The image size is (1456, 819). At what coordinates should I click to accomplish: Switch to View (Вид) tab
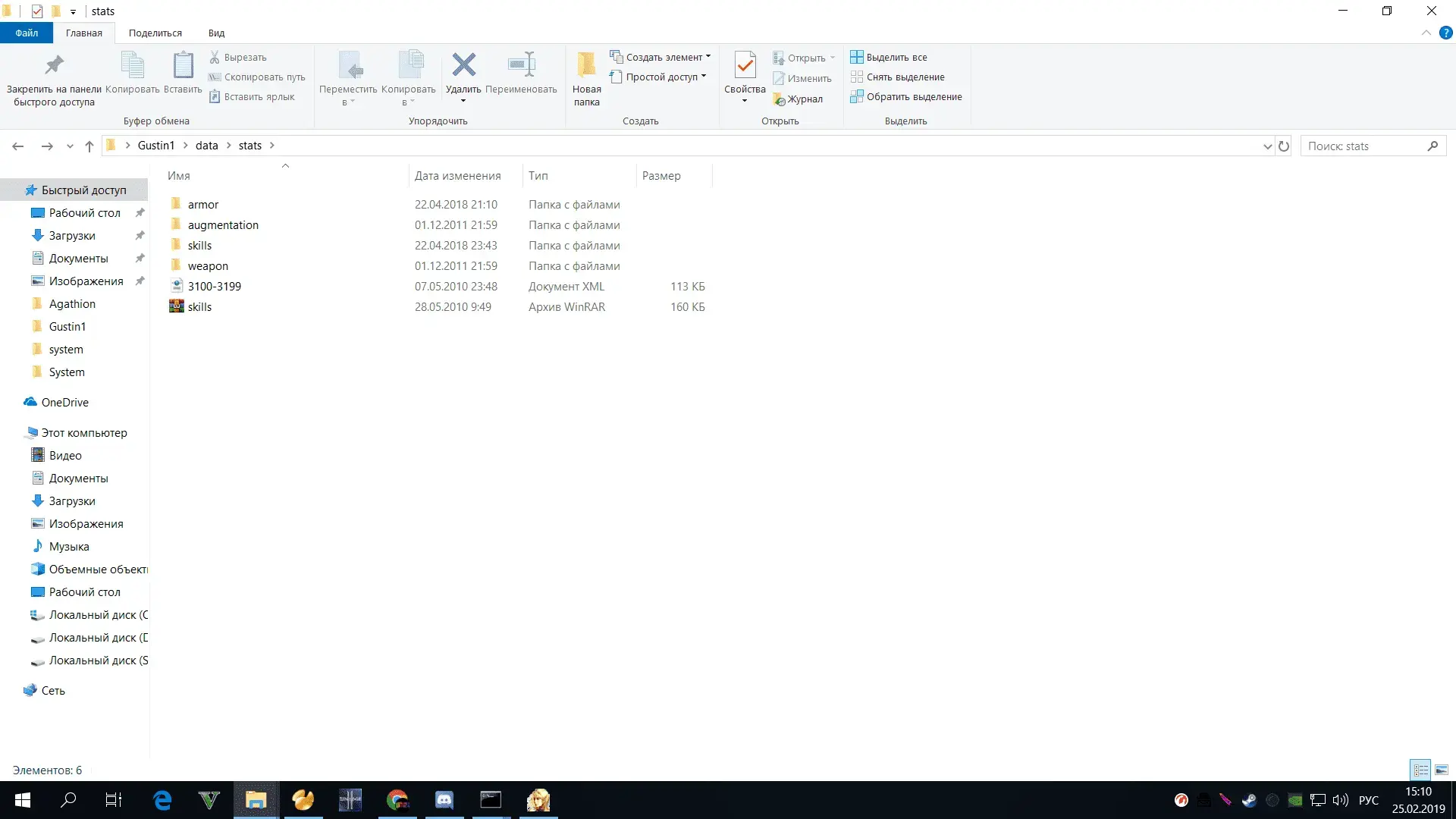click(x=216, y=33)
